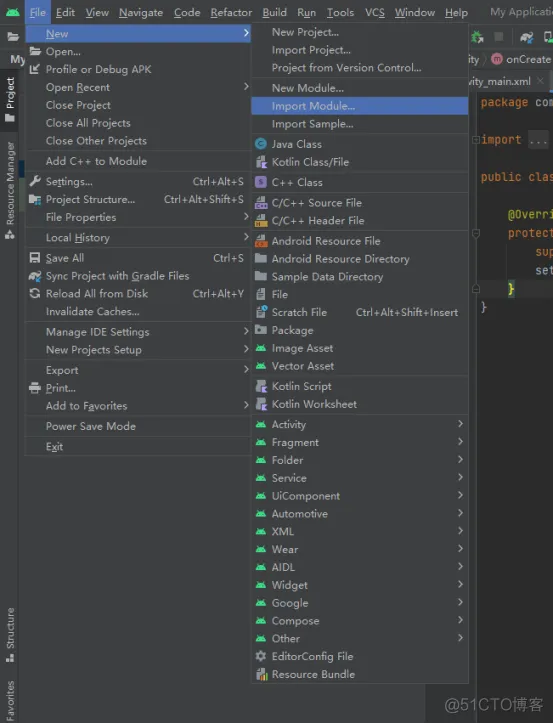This screenshot has height=724, width=554.
Task: Click the C++ Class icon
Action: tap(261, 182)
